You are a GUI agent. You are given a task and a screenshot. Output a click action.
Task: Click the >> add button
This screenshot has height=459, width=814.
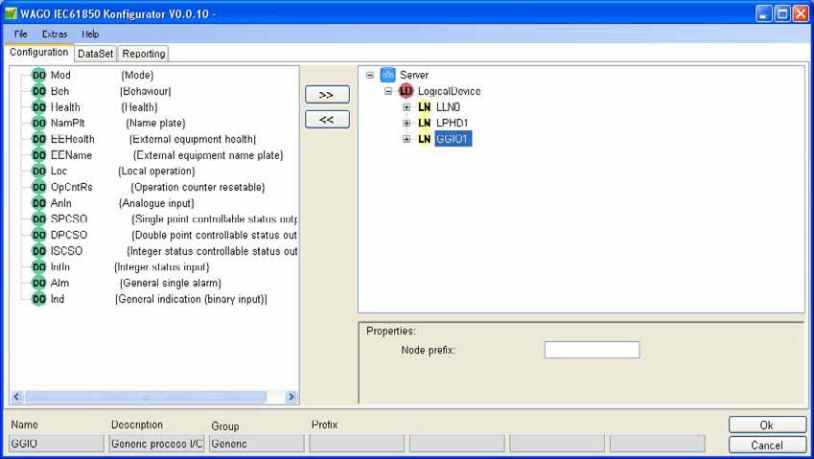327,95
